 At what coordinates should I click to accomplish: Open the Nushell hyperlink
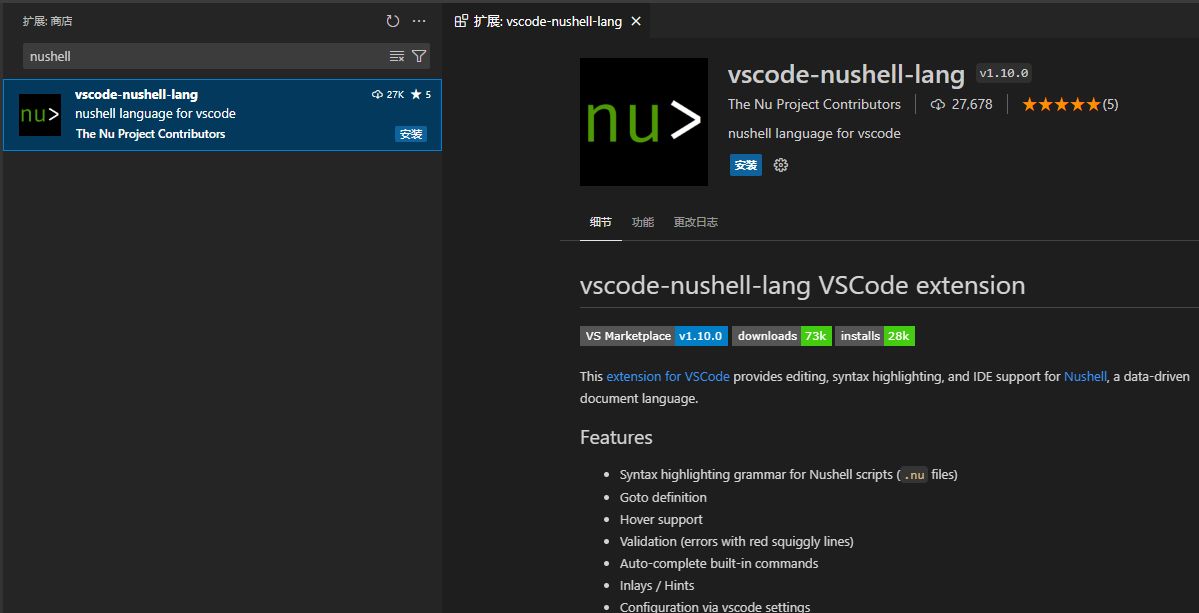pyautogui.click(x=1085, y=376)
